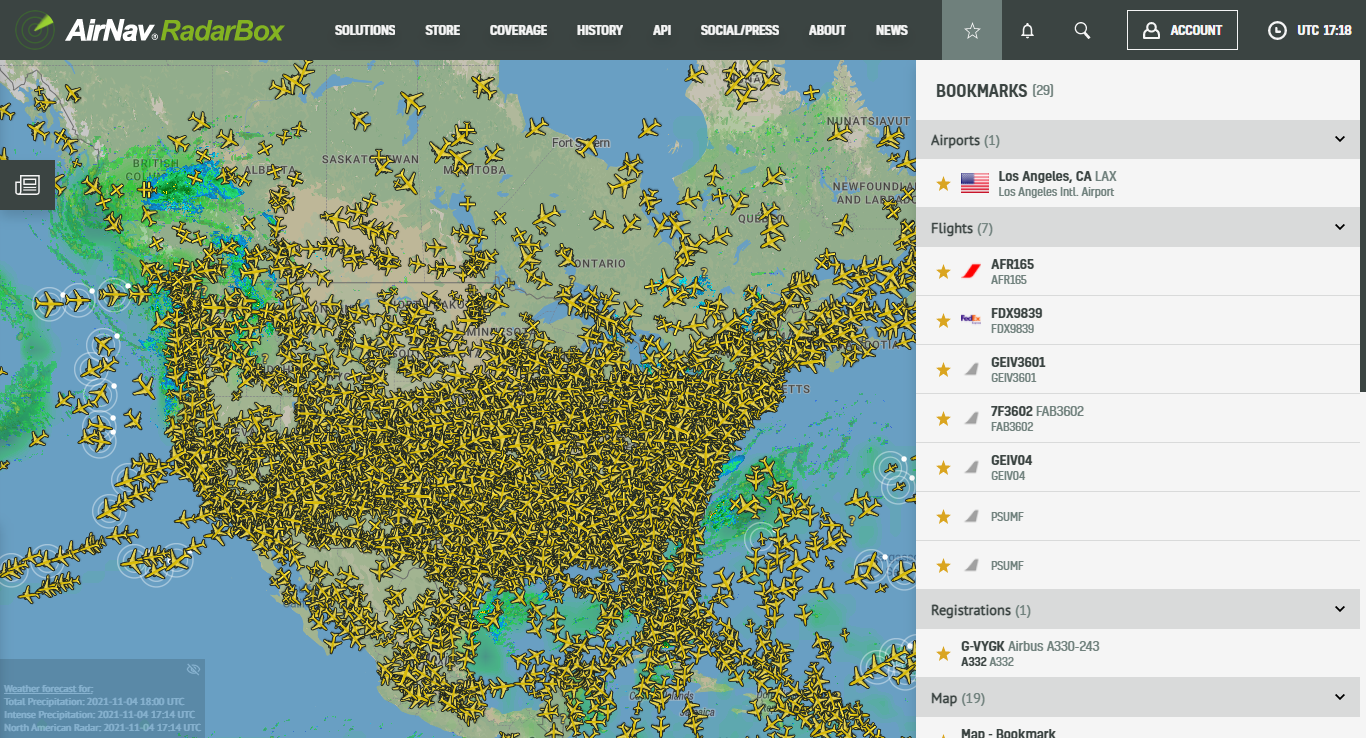Go to the COVERAGE menu
Image resolution: width=1366 pixels, height=738 pixels.
point(518,30)
